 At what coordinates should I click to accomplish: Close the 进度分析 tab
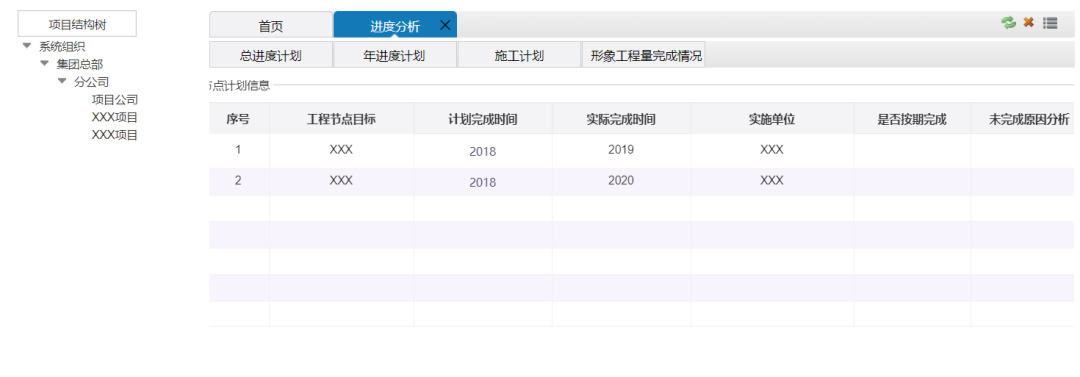(x=445, y=26)
